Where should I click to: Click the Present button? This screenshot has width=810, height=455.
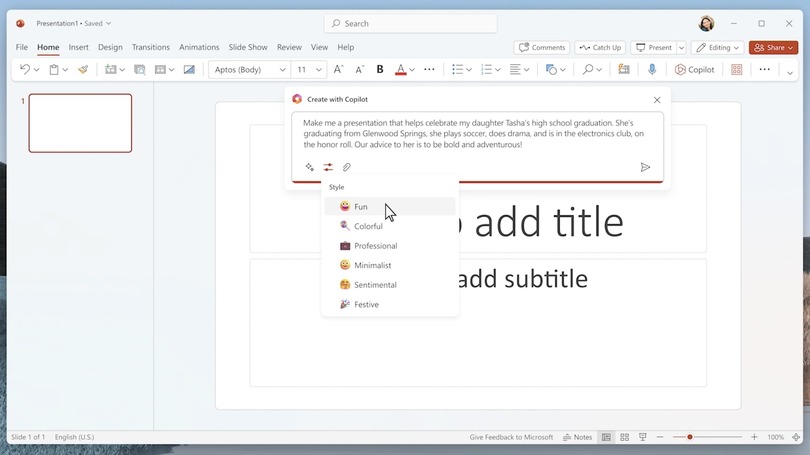tap(653, 48)
